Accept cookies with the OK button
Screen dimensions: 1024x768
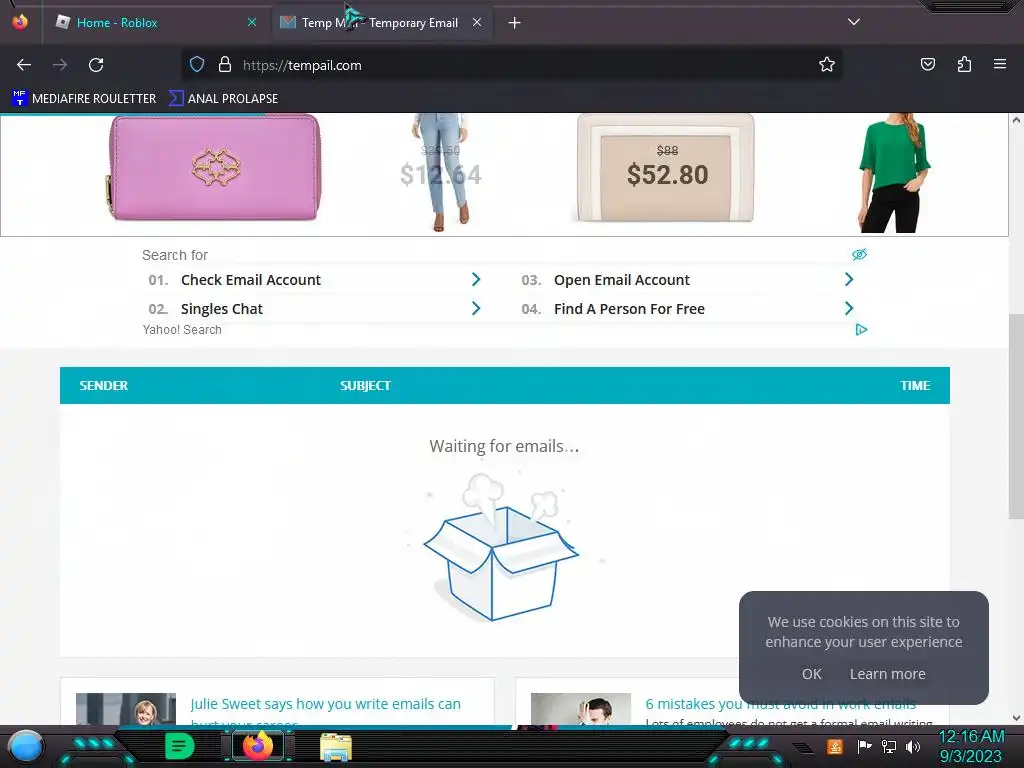[812, 674]
